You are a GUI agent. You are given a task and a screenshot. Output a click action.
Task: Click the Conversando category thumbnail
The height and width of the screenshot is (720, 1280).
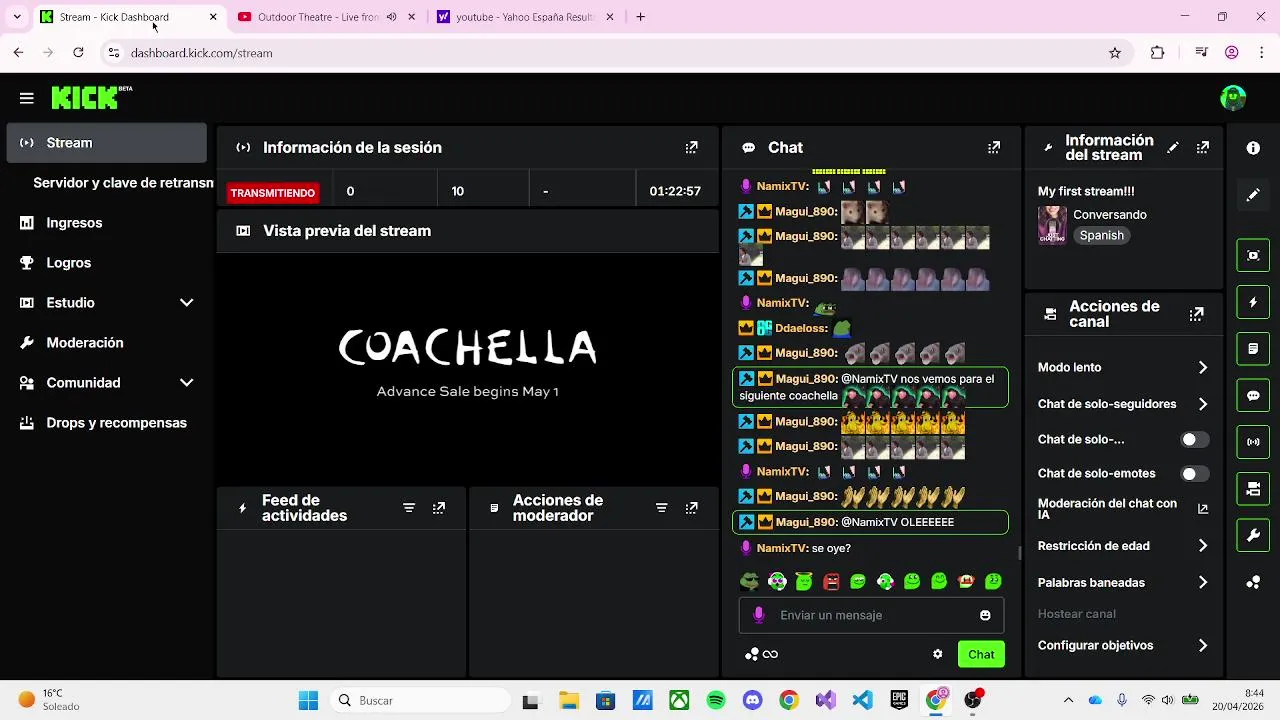click(1052, 225)
